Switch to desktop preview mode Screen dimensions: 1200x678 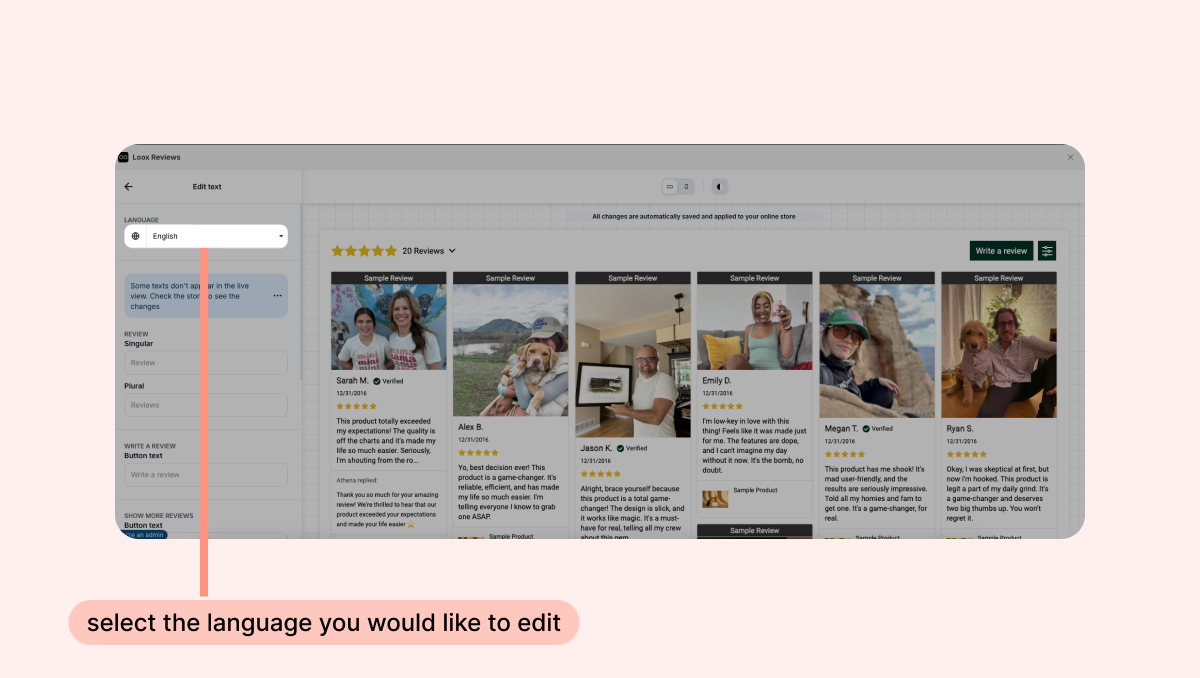pos(670,187)
